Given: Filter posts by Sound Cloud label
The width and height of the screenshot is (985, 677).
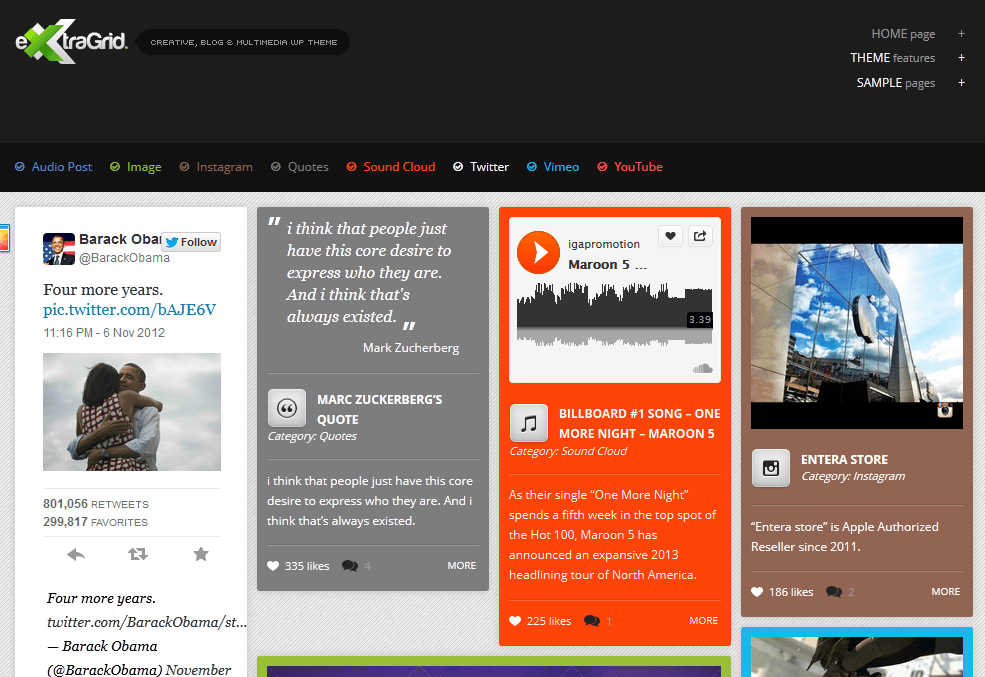Looking at the screenshot, I should tap(400, 166).
